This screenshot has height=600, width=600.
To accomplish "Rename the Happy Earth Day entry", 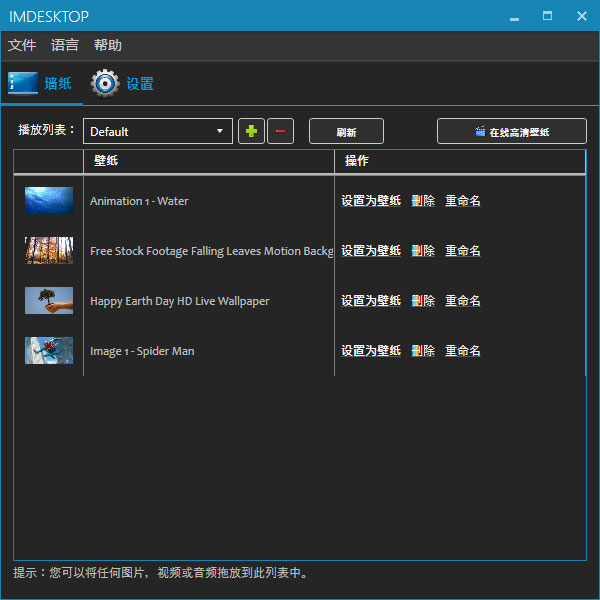I will coord(463,301).
